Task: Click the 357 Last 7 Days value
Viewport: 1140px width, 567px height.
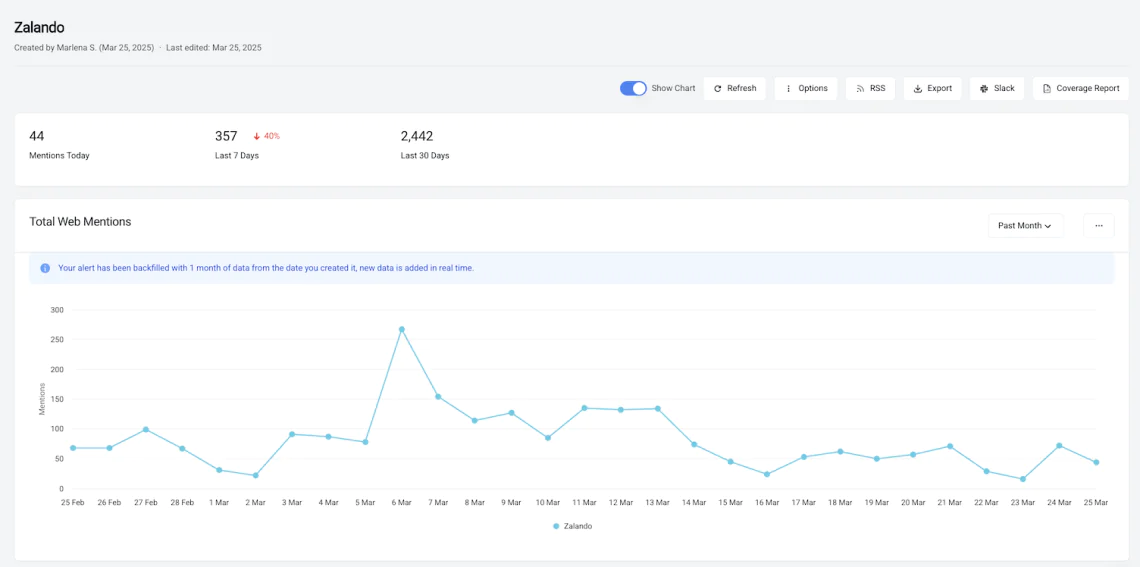Action: [x=226, y=136]
